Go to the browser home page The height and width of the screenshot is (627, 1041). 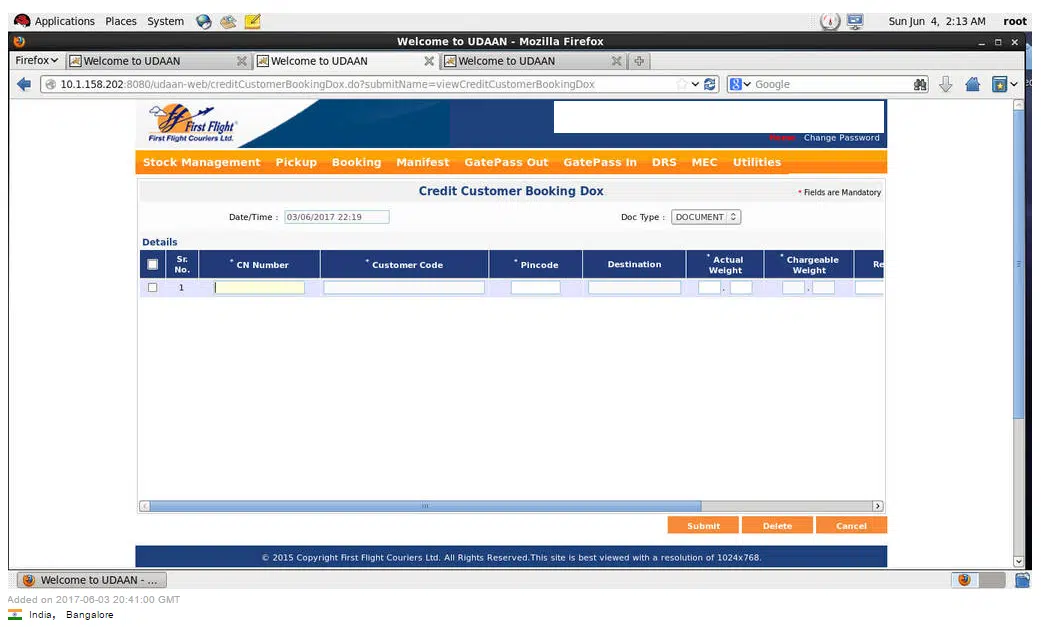[x=972, y=84]
